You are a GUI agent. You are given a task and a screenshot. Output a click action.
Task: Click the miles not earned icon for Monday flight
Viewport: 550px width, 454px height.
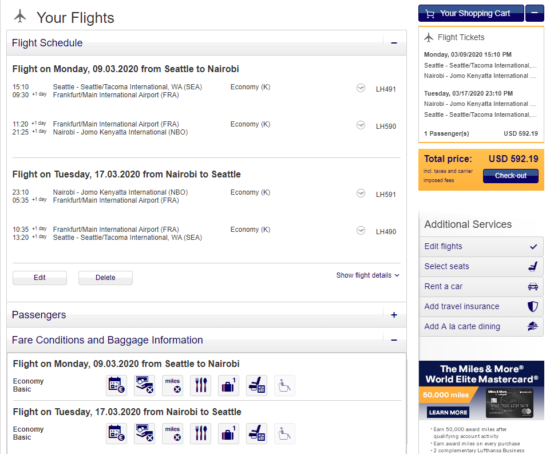[x=173, y=386]
